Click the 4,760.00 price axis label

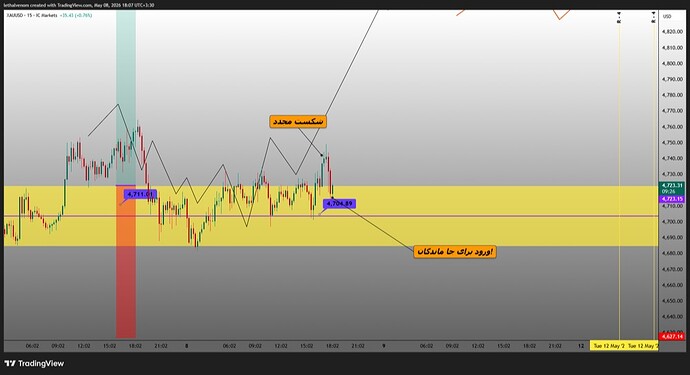672,127
